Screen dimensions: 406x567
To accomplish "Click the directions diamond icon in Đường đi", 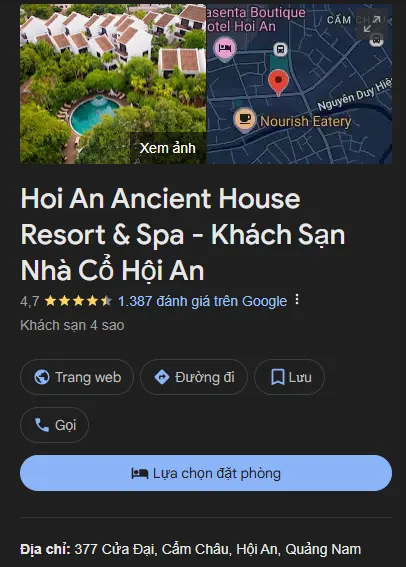I will (162, 377).
